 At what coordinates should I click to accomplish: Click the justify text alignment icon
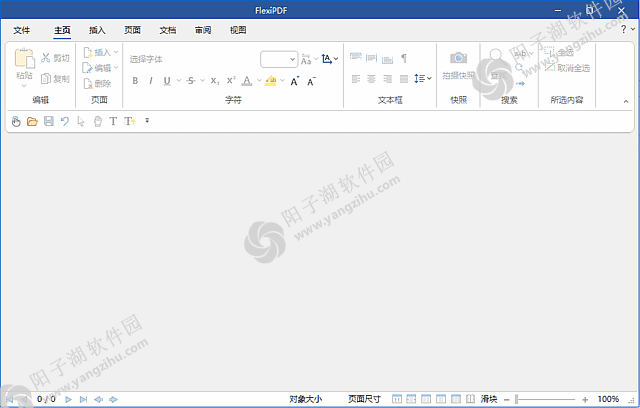[404, 79]
